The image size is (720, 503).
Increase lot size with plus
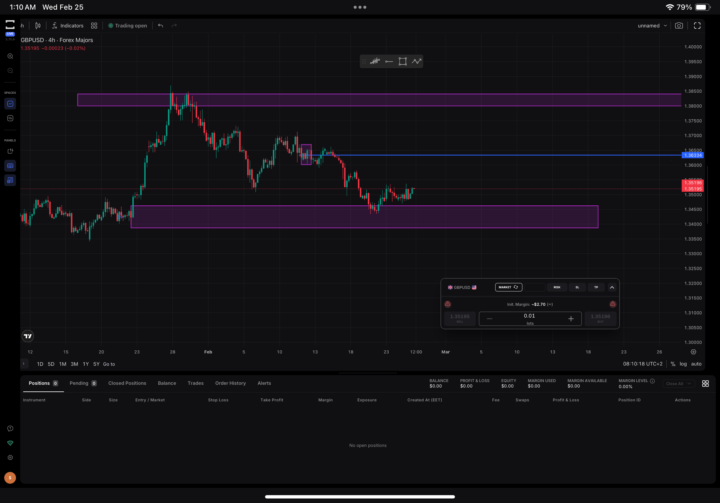571,319
